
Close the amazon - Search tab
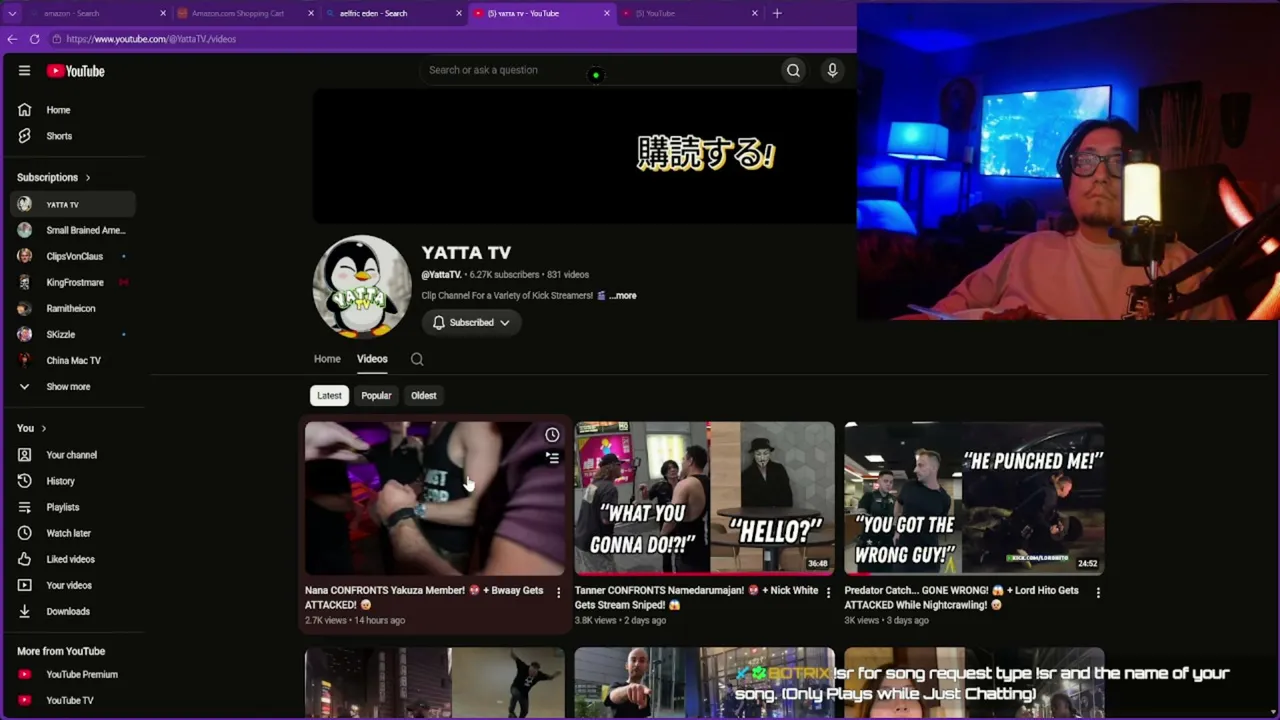163,13
